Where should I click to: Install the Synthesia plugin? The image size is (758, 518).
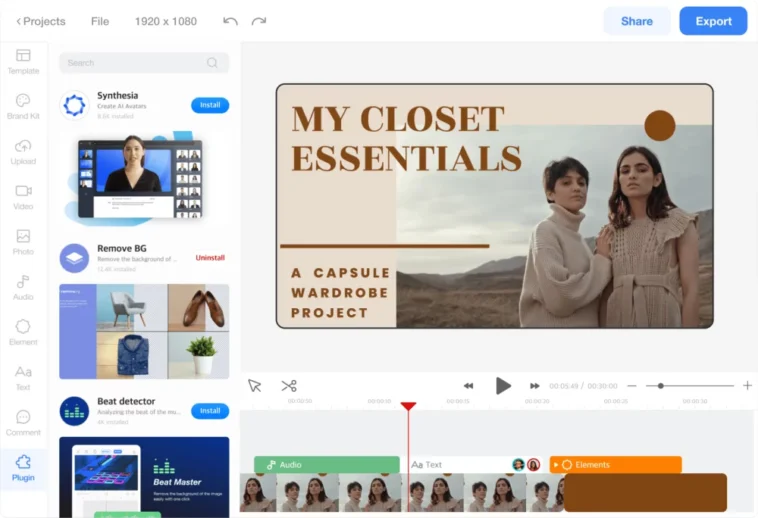[210, 105]
